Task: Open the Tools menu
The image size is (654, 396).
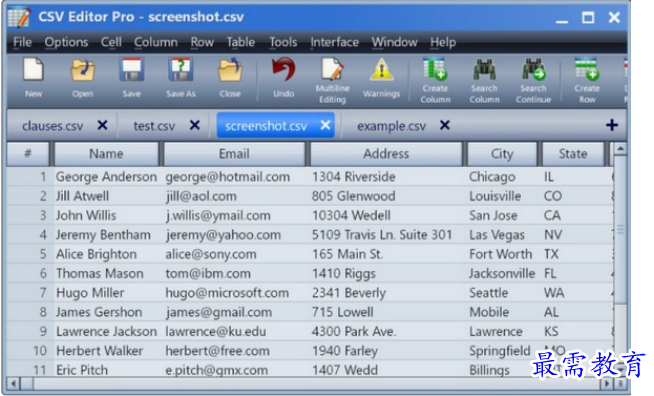Action: [x=283, y=42]
